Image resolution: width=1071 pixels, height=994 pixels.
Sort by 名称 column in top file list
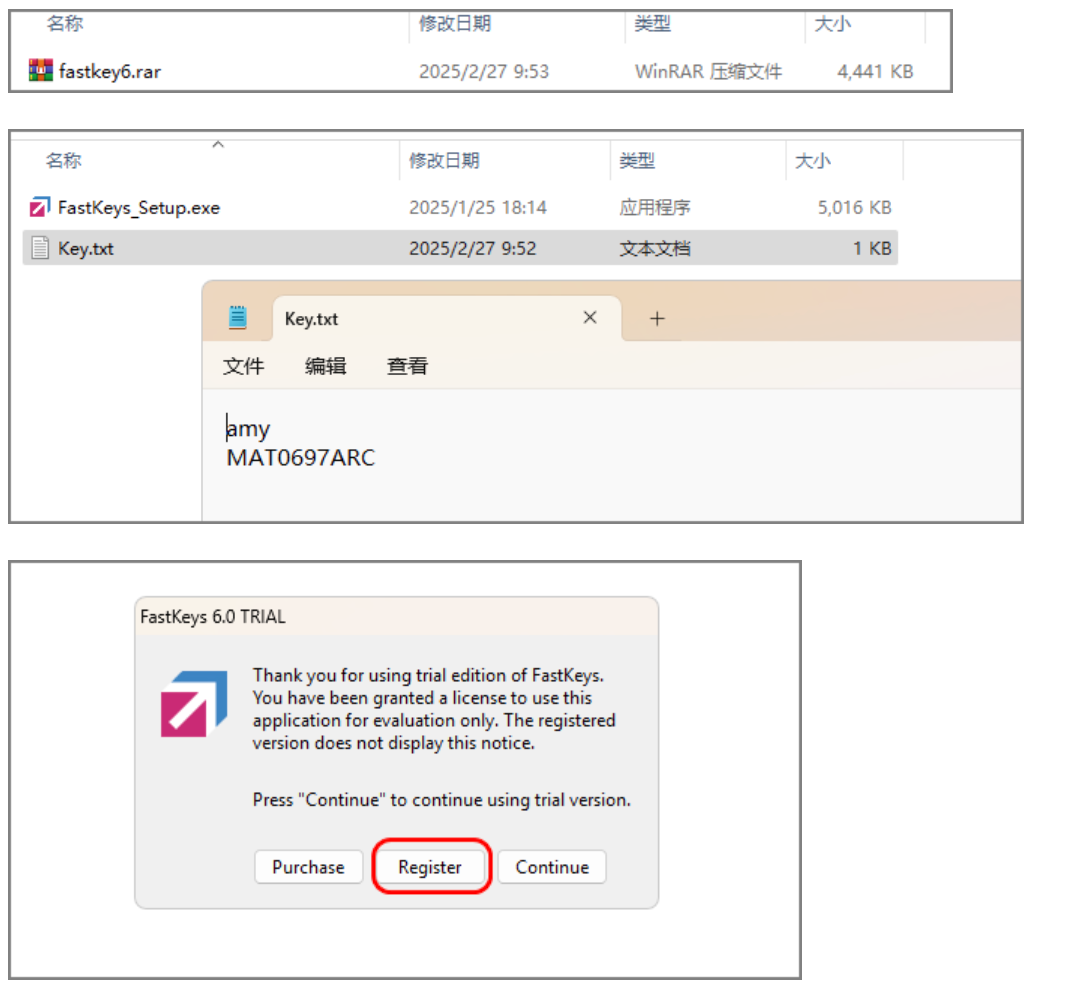[x=65, y=24]
